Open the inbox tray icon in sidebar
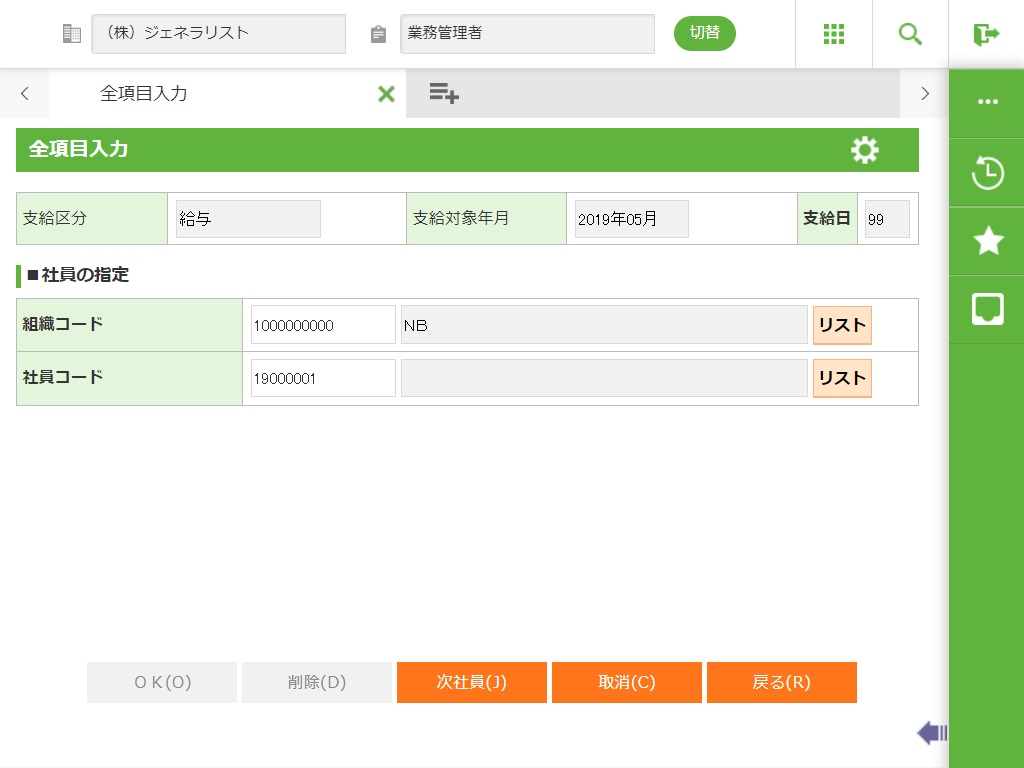1024x768 pixels. pos(987,309)
